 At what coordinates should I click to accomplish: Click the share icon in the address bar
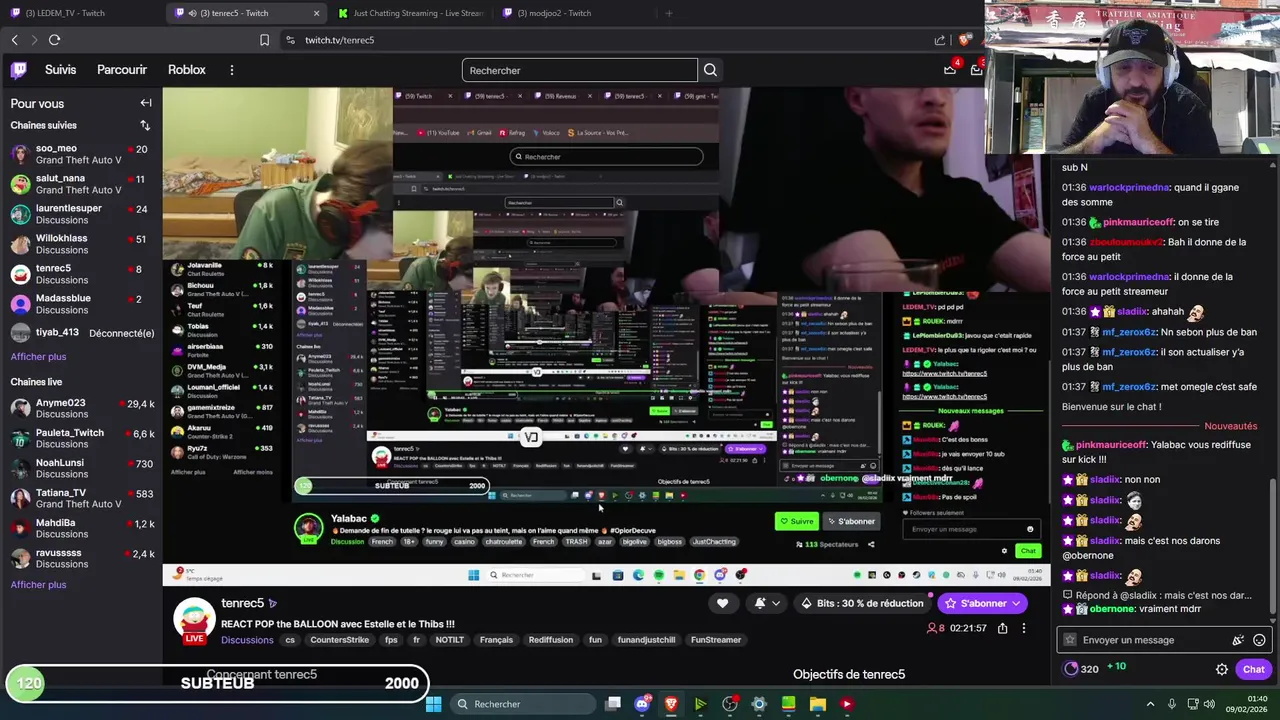tap(940, 40)
